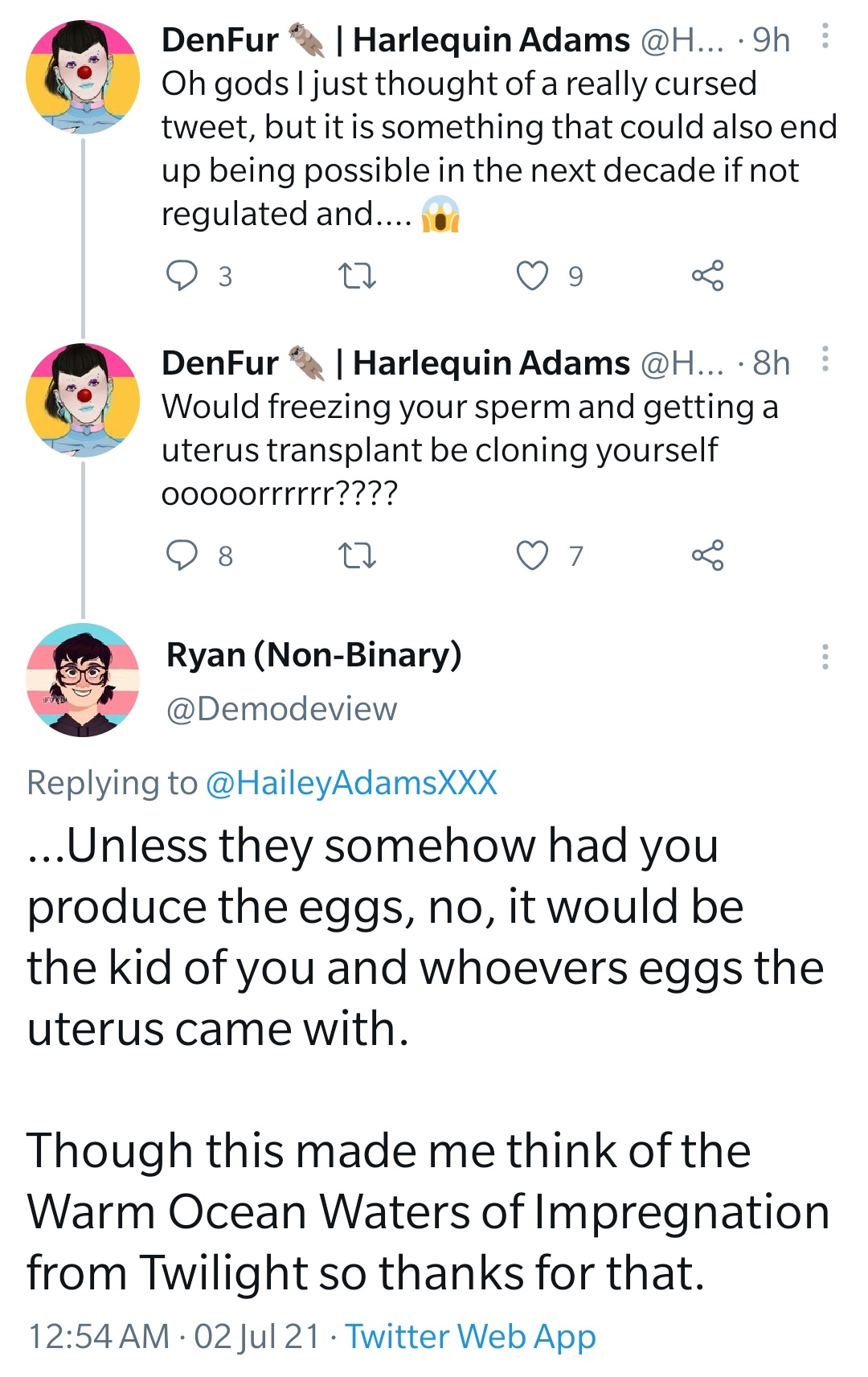
Task: View DenFur avatar on first tweet
Action: click(x=84, y=77)
